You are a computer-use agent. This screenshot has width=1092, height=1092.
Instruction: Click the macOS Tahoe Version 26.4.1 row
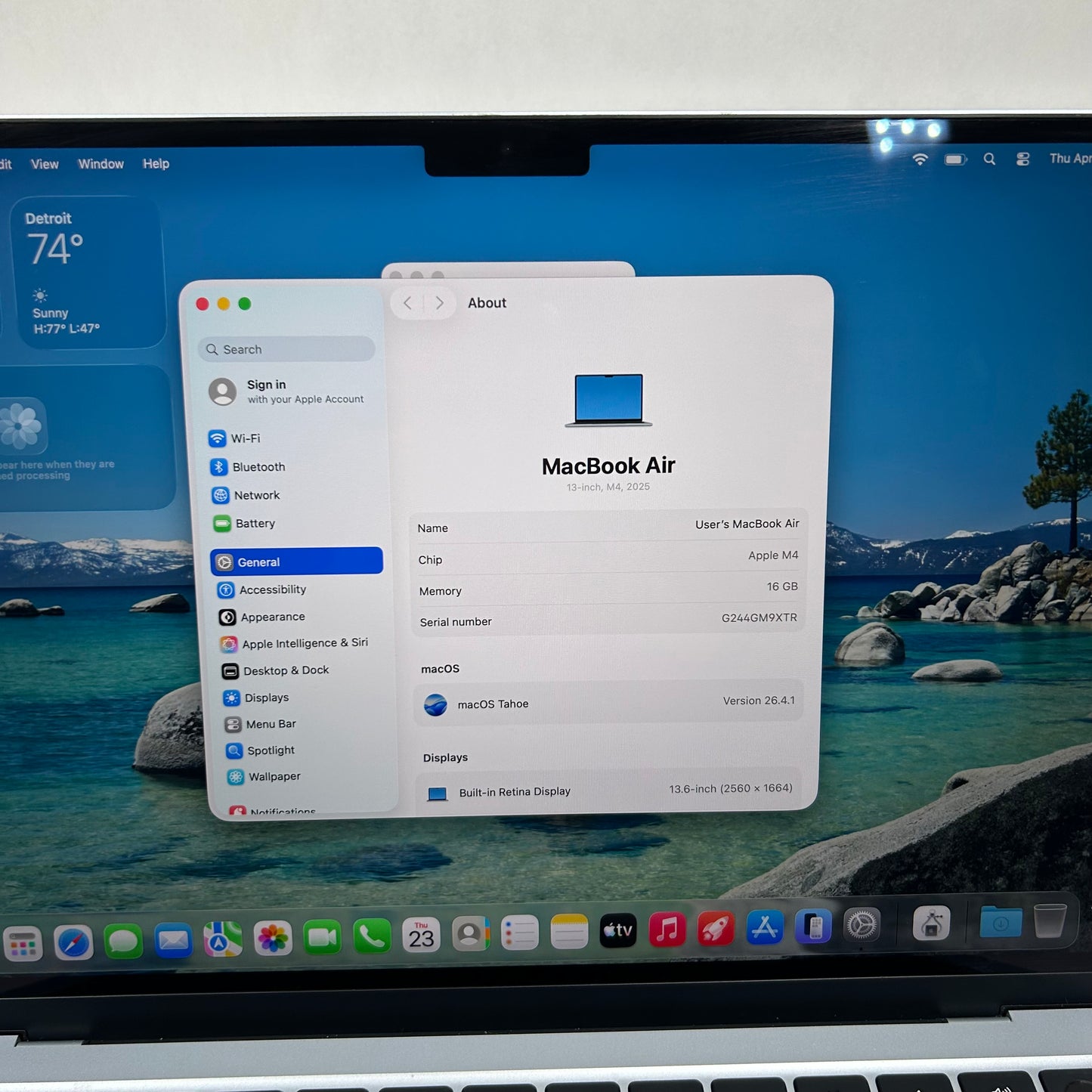click(x=608, y=703)
